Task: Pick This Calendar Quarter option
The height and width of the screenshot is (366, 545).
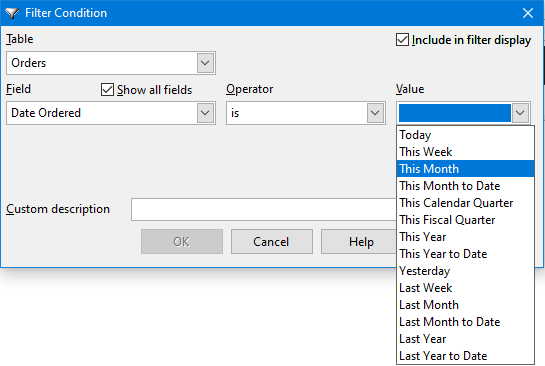Action: (465, 203)
